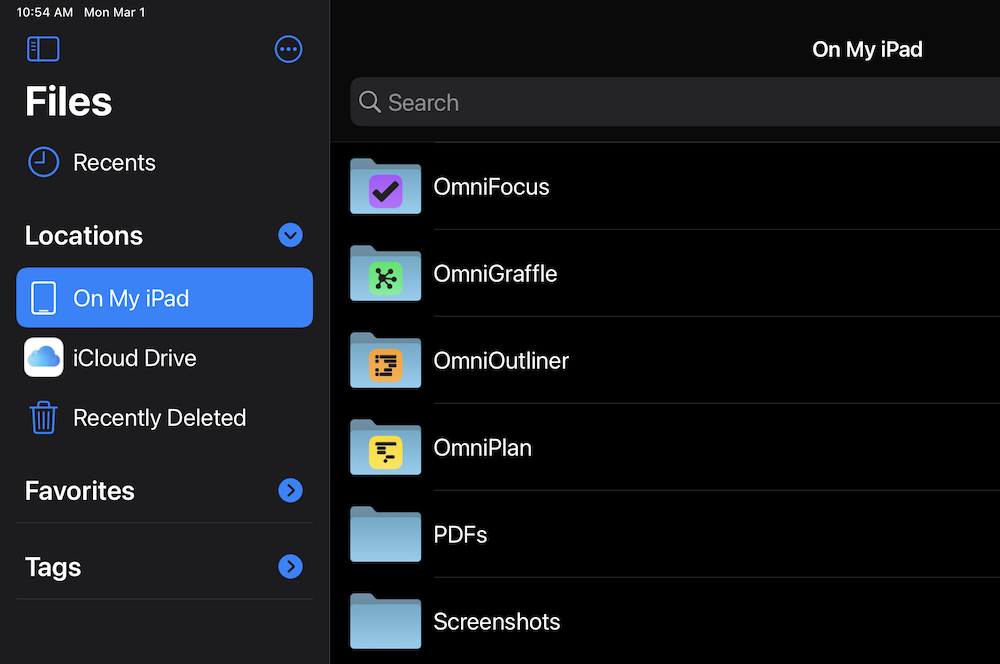Open the ellipsis more options menu

coord(288,49)
